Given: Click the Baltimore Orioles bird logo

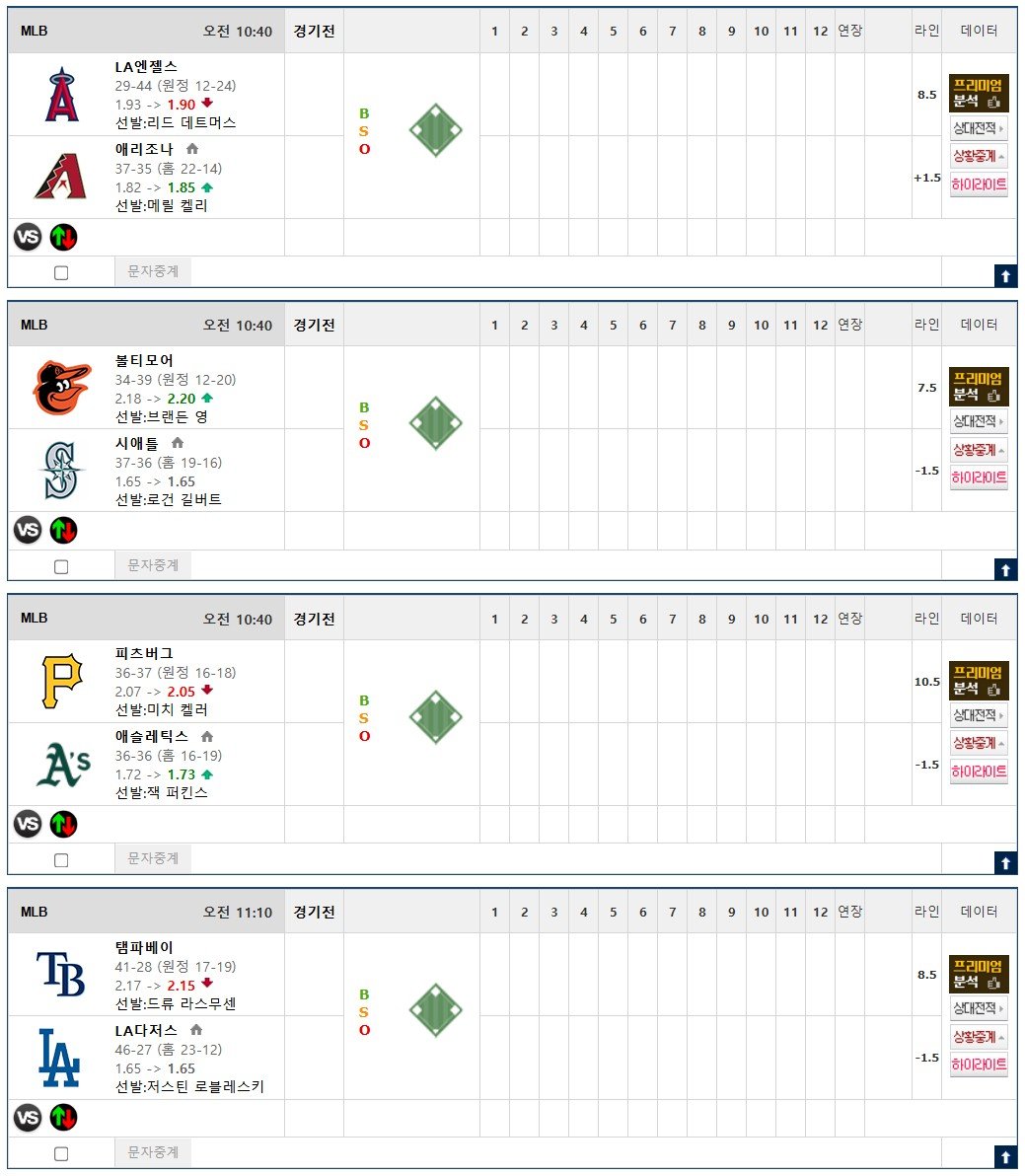Looking at the screenshot, I should [x=62, y=388].
